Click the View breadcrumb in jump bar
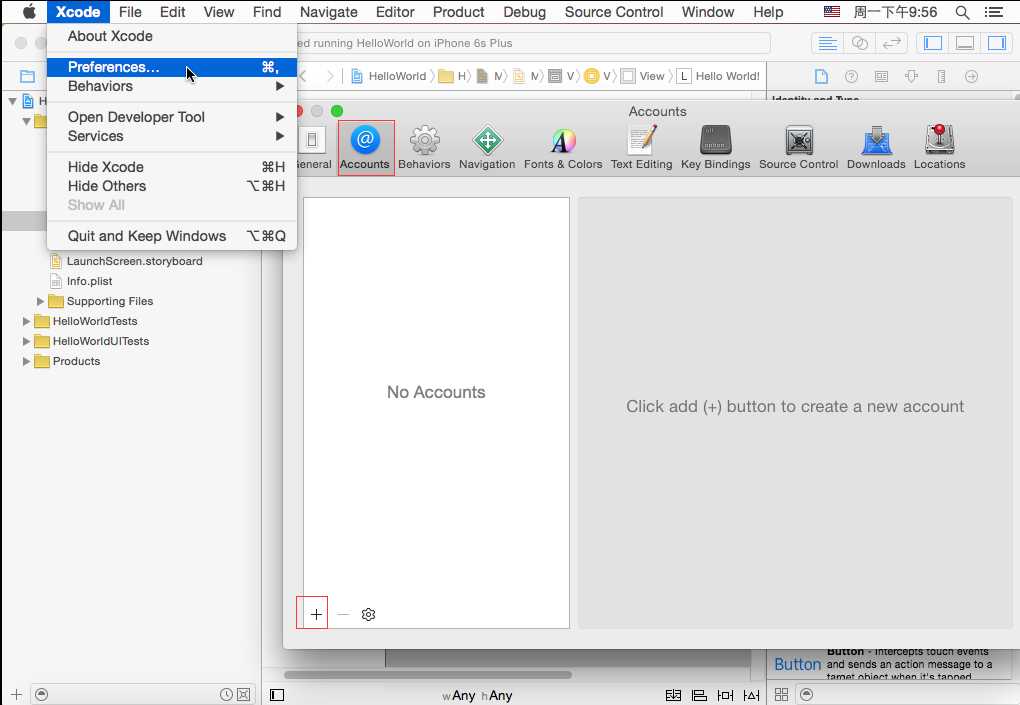The height and width of the screenshot is (705, 1020). [643, 77]
